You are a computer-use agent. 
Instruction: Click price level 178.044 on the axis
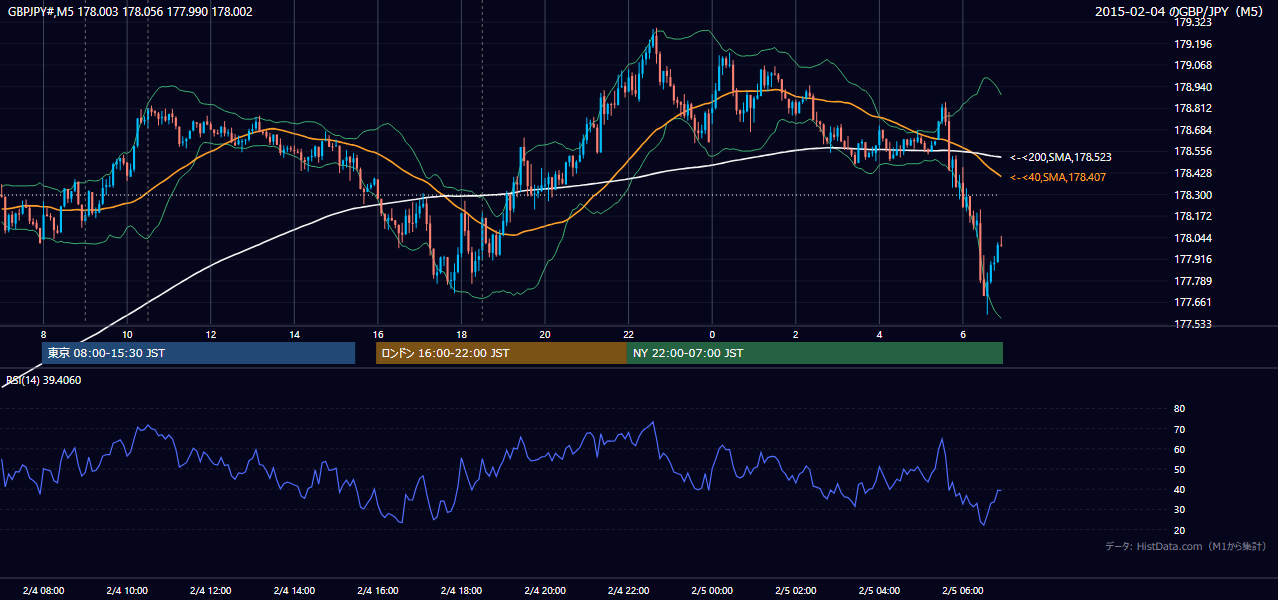click(1192, 238)
